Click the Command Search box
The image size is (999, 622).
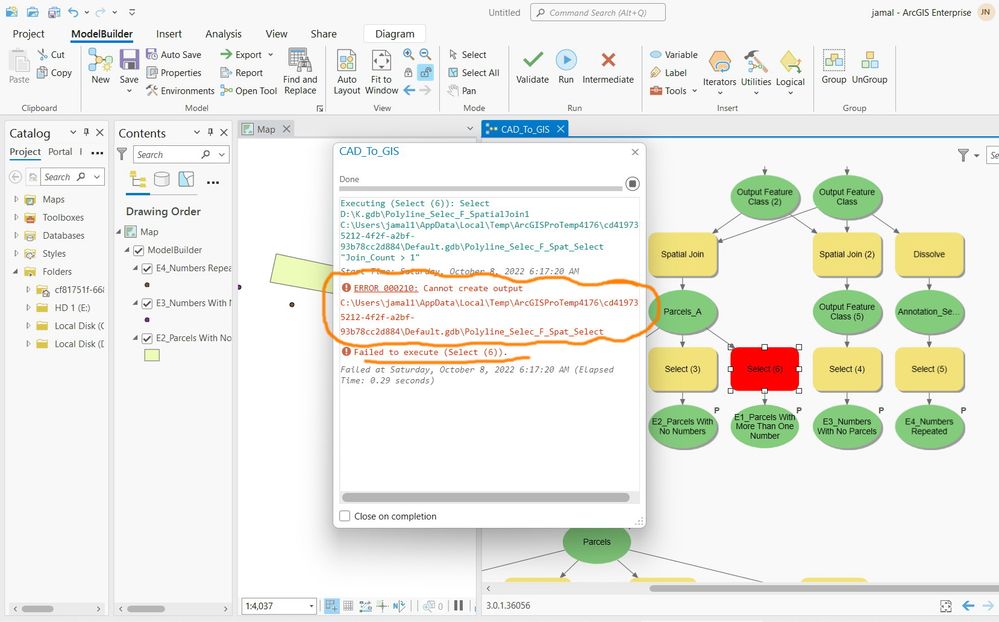[x=598, y=12]
